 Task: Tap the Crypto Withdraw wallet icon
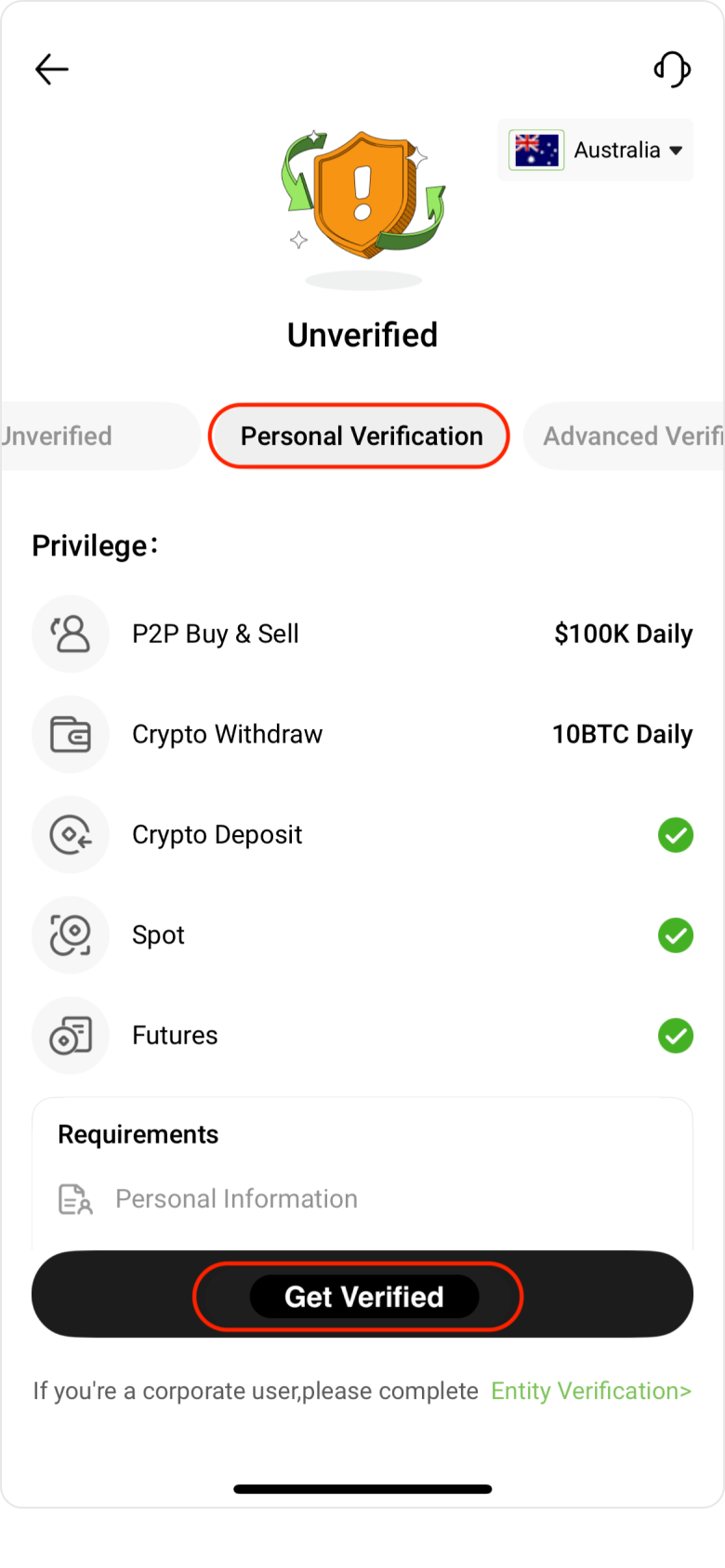pyautogui.click(x=71, y=734)
